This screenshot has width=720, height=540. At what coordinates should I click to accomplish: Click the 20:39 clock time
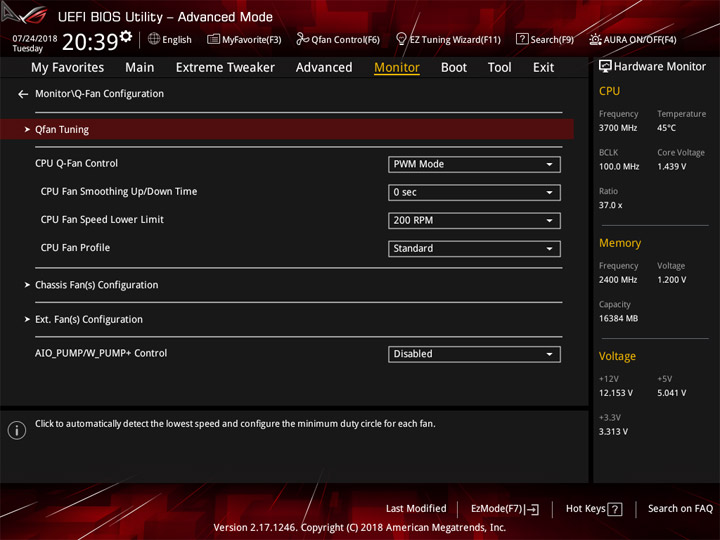90,42
